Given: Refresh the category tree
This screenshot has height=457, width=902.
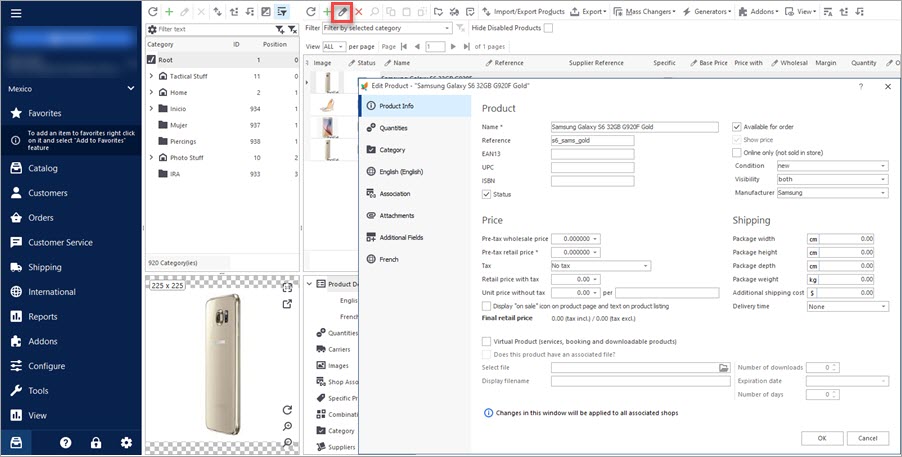Looking at the screenshot, I should (152, 12).
